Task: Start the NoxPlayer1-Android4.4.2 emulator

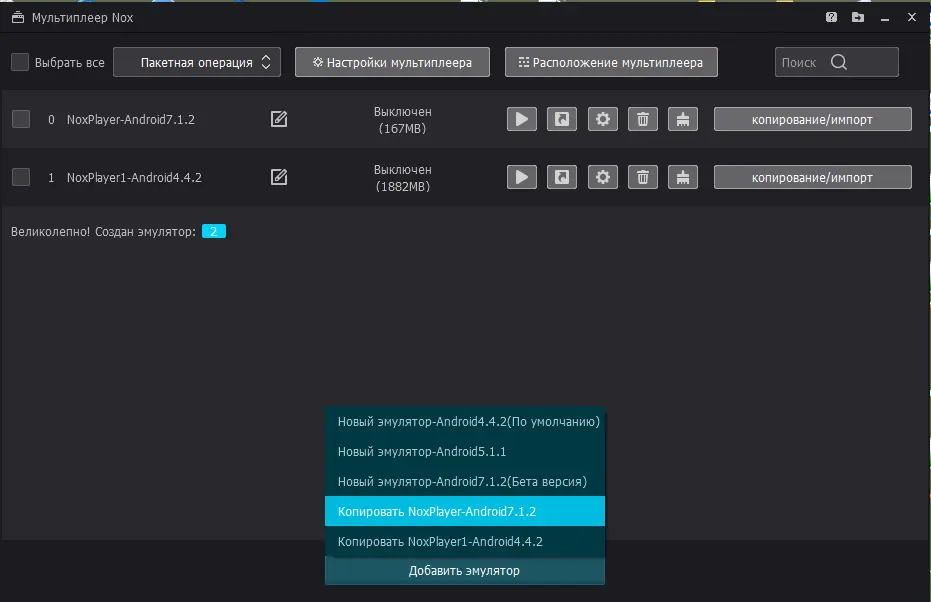Action: pos(521,177)
